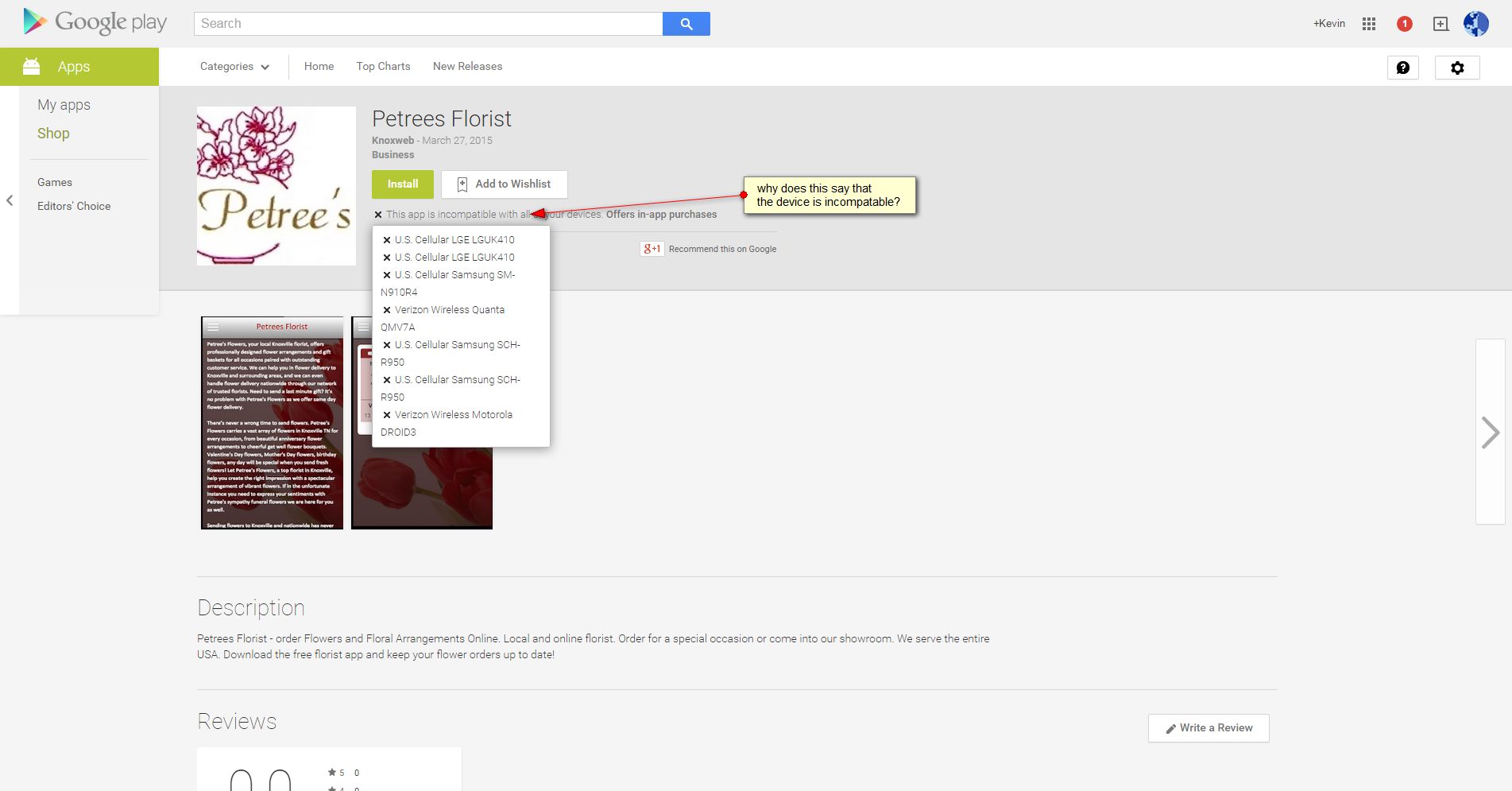This screenshot has width=1512, height=791.
Task: Open the help question mark button
Action: click(x=1403, y=68)
